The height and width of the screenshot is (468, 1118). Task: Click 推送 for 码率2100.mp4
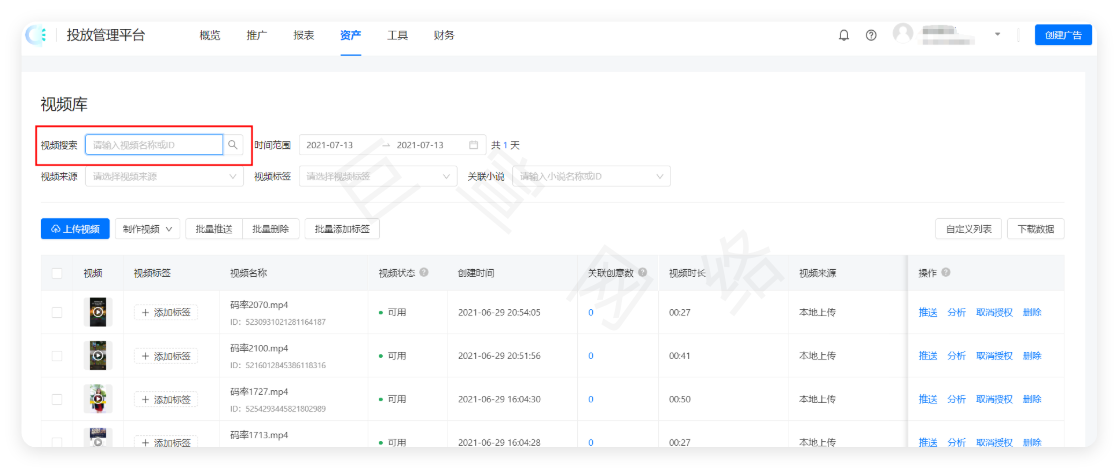tap(928, 356)
